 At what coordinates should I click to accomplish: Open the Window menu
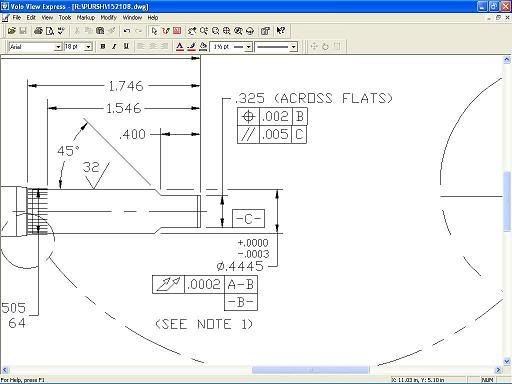(x=132, y=18)
